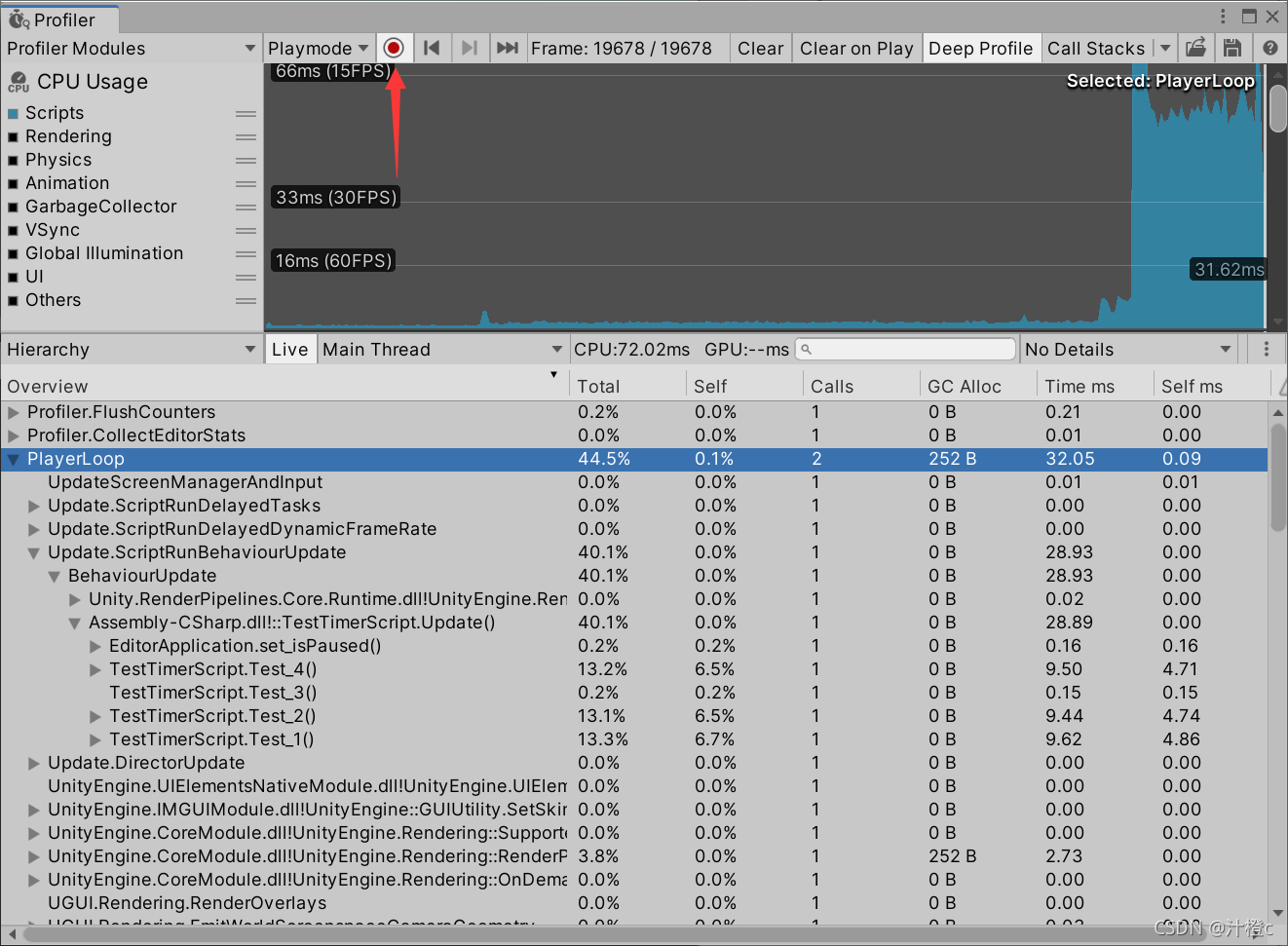Screen dimensions: 1288x946
Task: Select EditorApplication.set_isPaused() row
Action: pos(633,646)
